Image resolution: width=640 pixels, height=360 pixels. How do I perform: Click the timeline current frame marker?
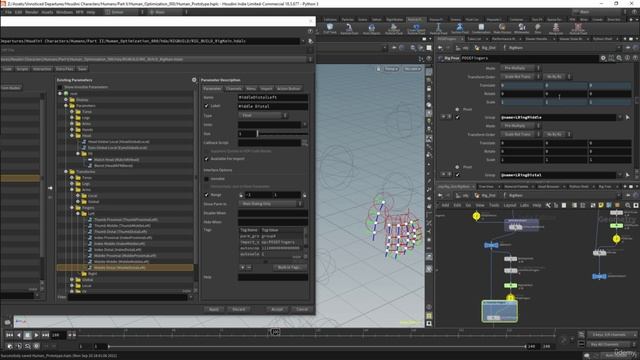[275, 332]
